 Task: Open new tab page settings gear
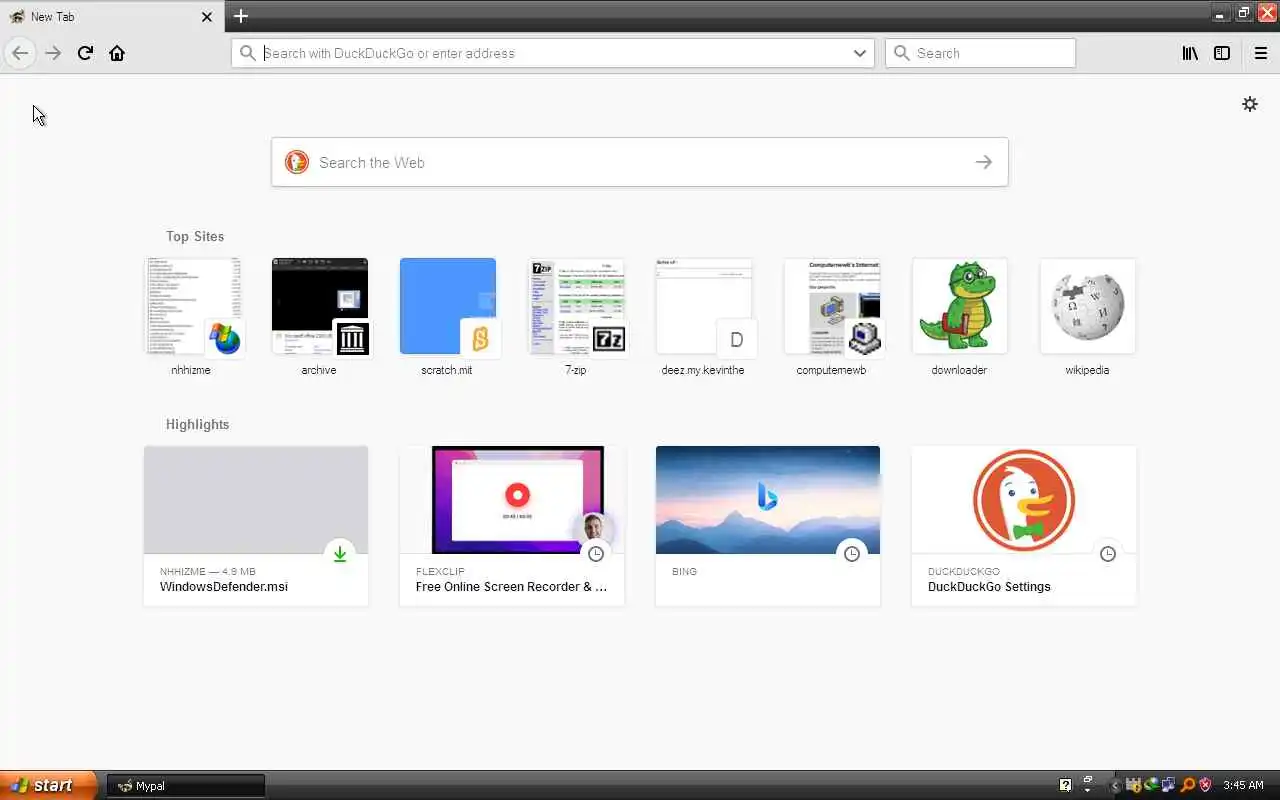coord(1250,104)
